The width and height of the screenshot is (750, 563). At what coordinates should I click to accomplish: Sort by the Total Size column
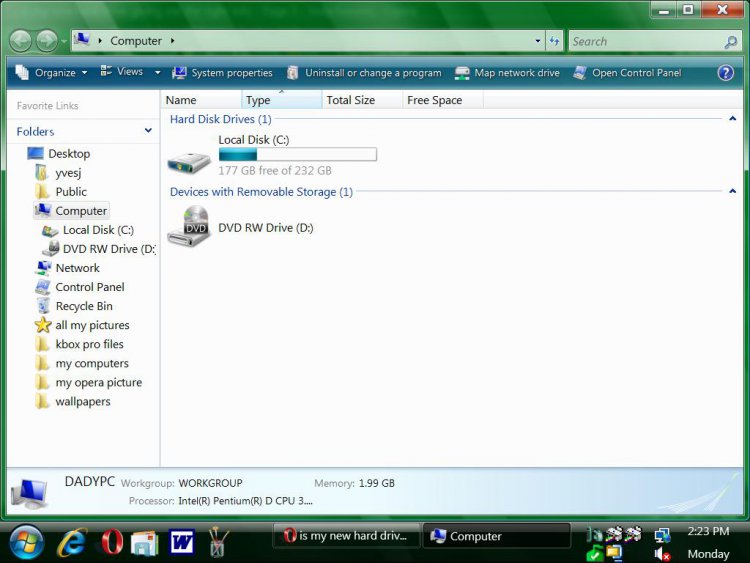[x=362, y=100]
